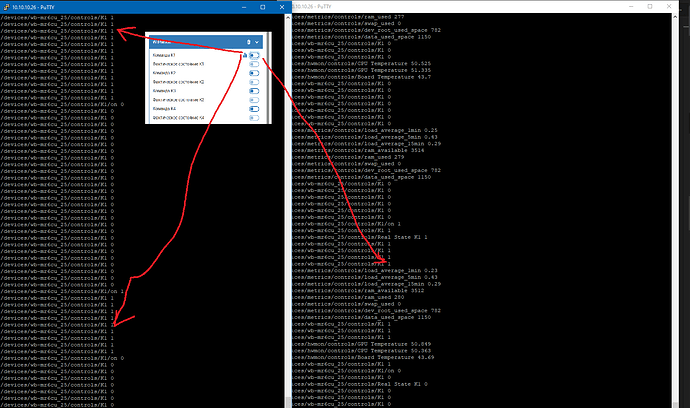The image size is (690, 408).
Task: Turn off the Команда K3 switch
Action: click(x=254, y=91)
